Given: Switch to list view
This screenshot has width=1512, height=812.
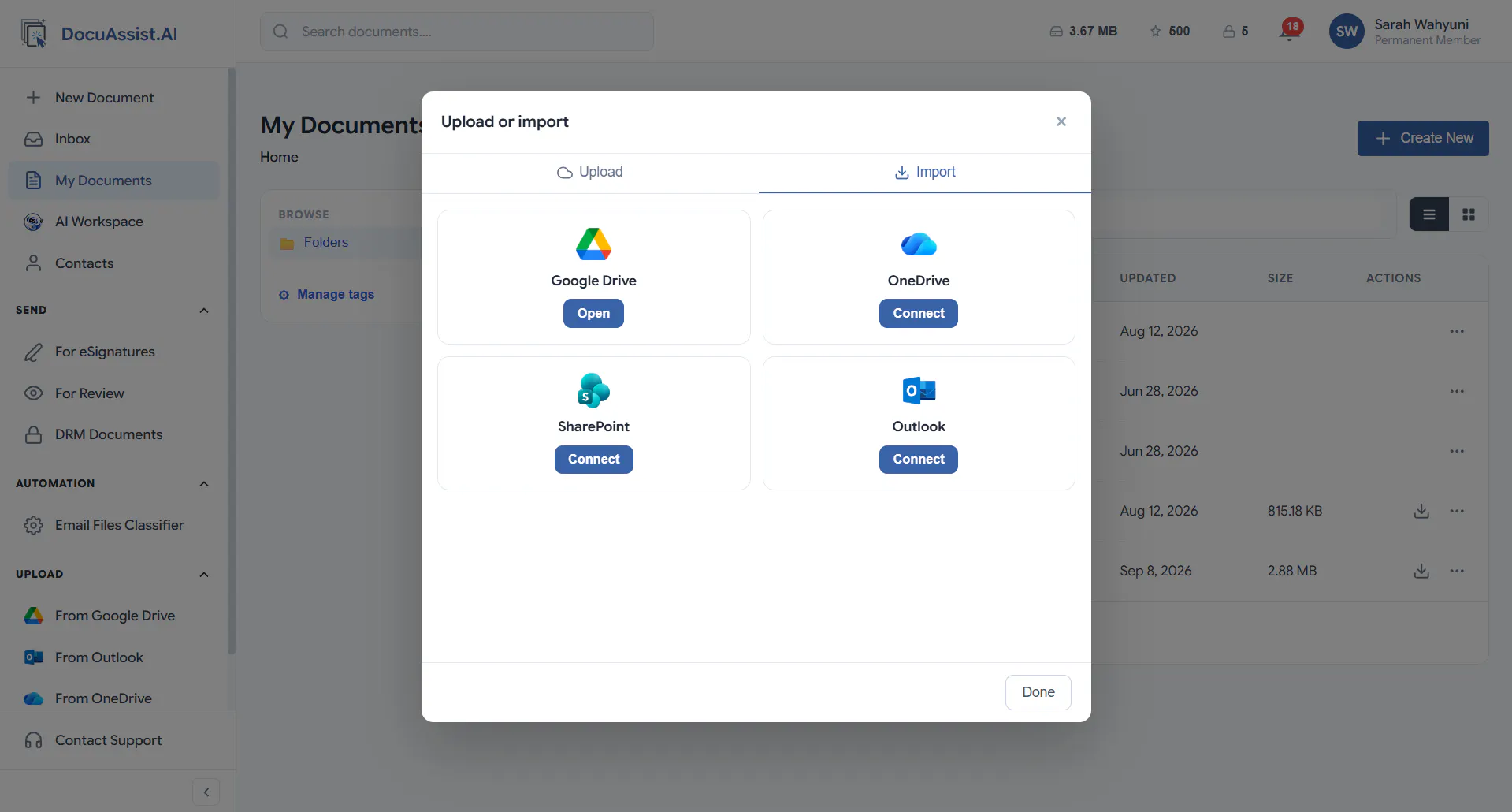Looking at the screenshot, I should [x=1429, y=214].
